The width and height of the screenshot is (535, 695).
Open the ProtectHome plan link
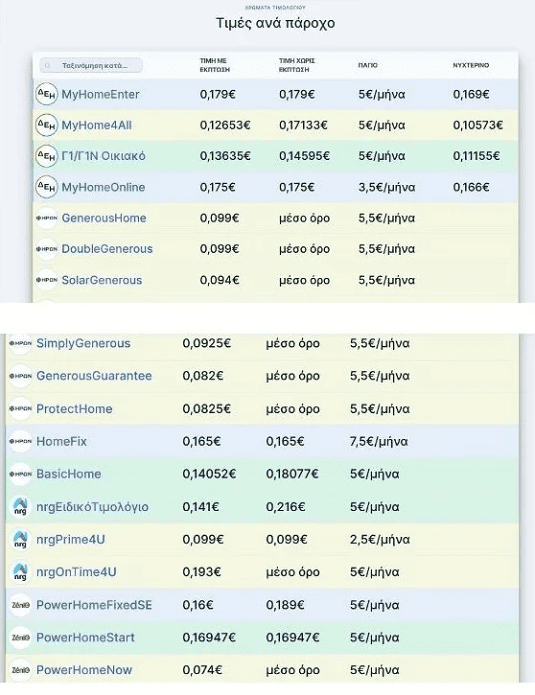tap(74, 409)
